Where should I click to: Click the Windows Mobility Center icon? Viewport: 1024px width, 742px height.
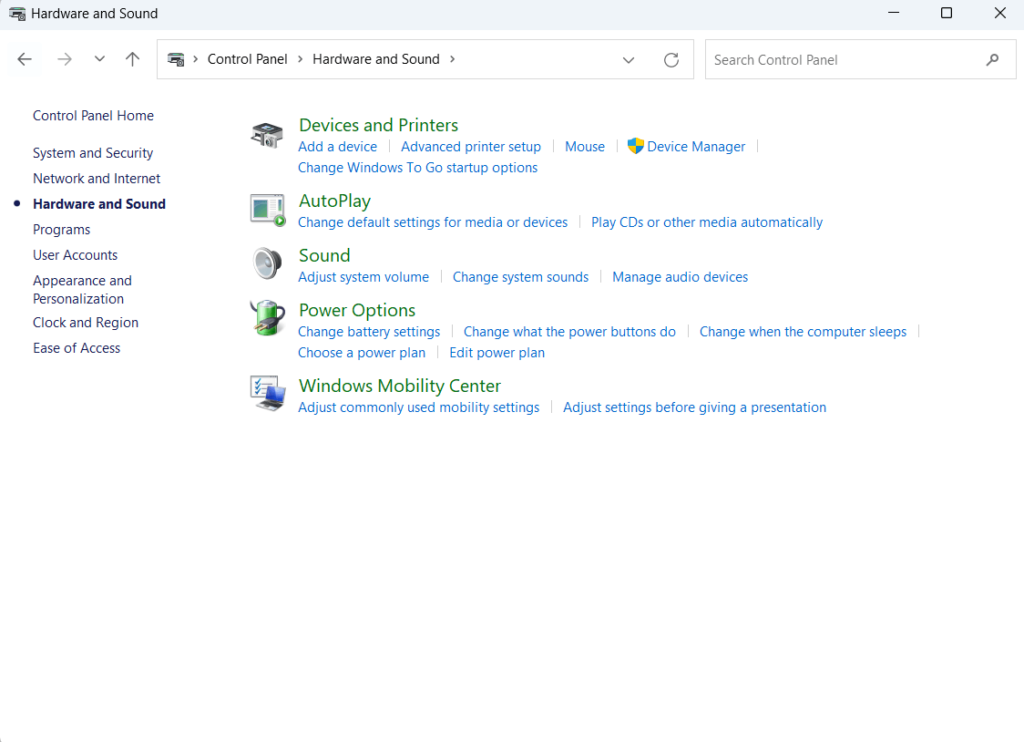267,394
